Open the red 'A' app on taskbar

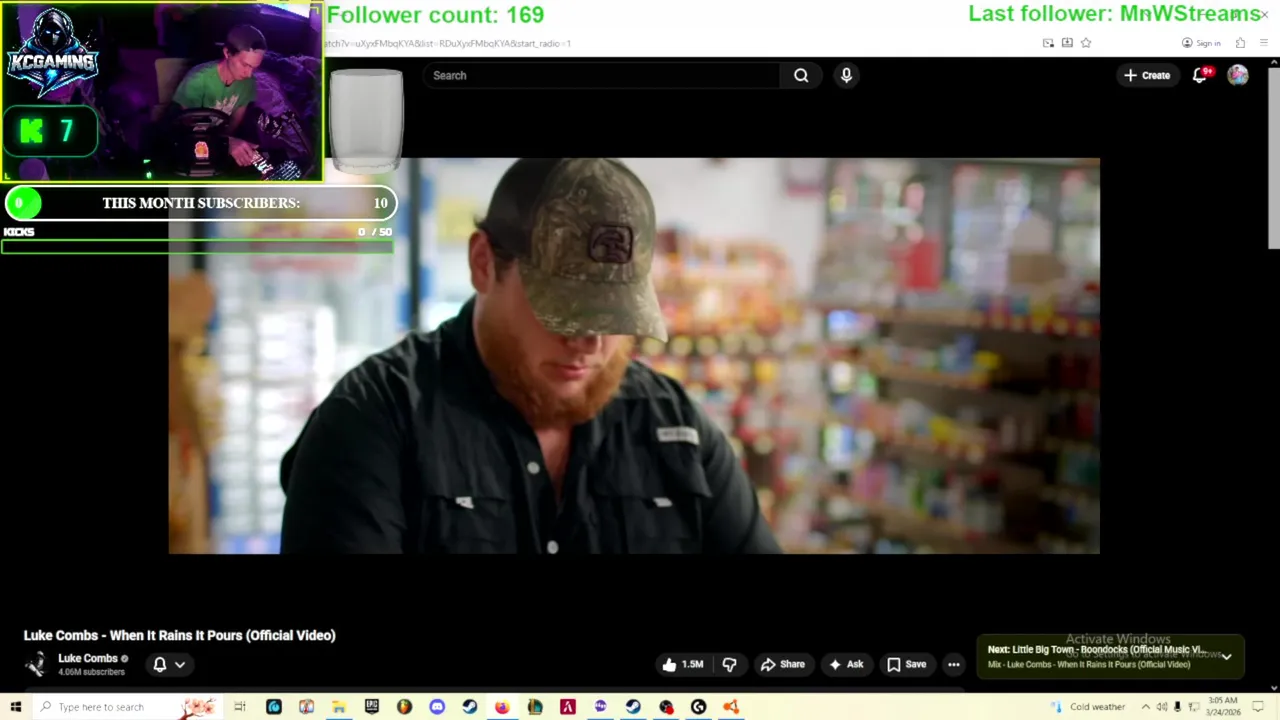pyautogui.click(x=568, y=707)
